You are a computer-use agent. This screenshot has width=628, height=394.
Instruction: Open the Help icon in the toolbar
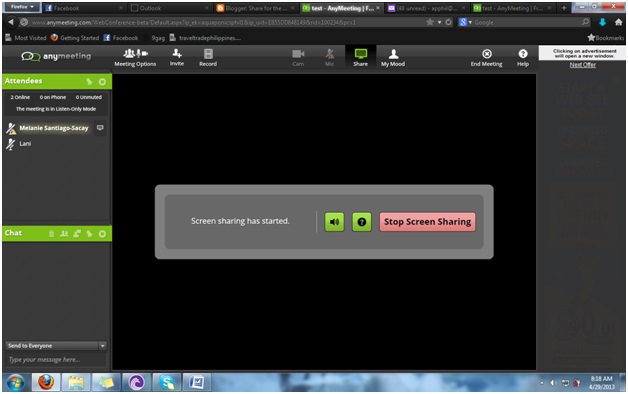pos(523,58)
